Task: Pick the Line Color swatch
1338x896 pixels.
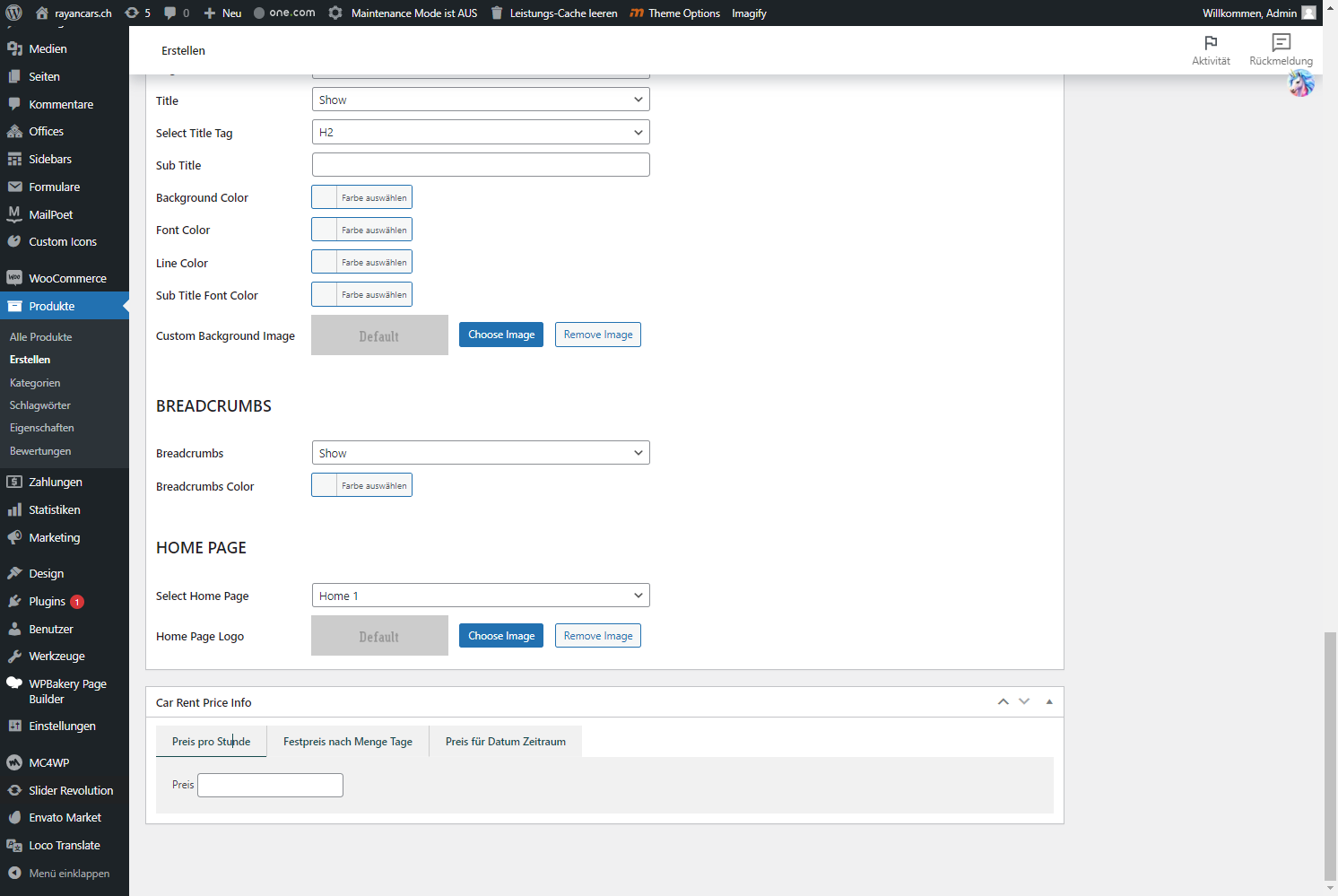Action: [361, 262]
